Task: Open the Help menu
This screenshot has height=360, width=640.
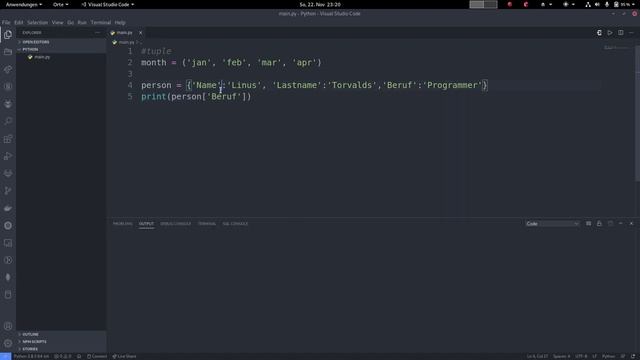Action: (120, 22)
